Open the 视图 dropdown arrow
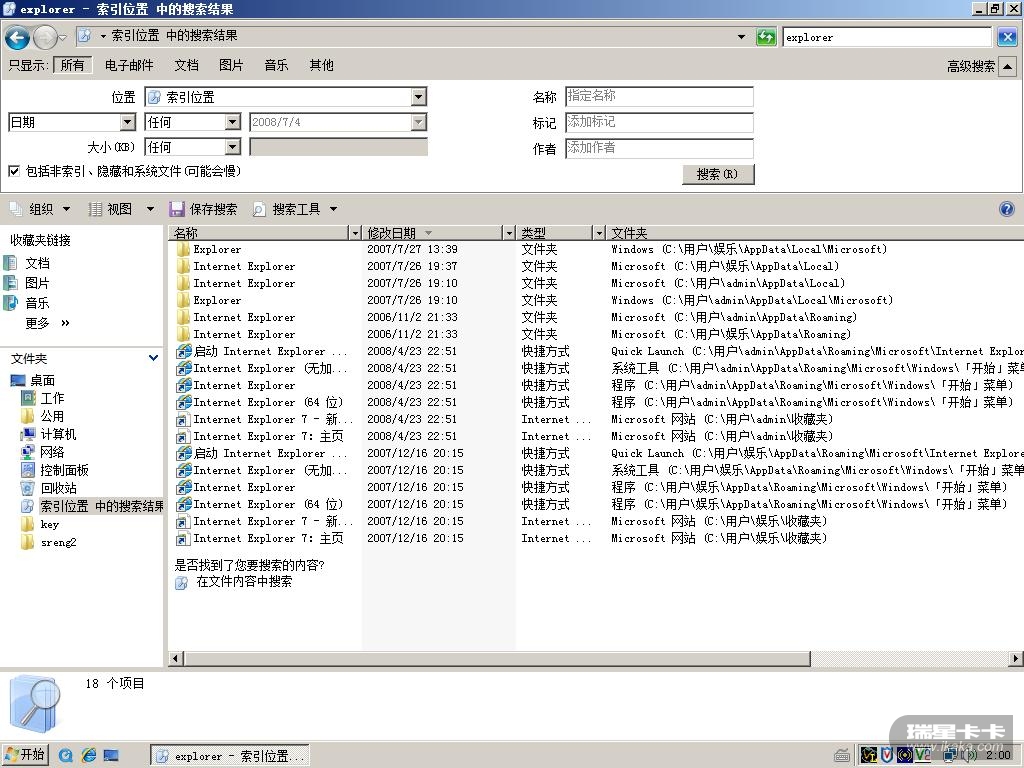1024x768 pixels. 150,209
